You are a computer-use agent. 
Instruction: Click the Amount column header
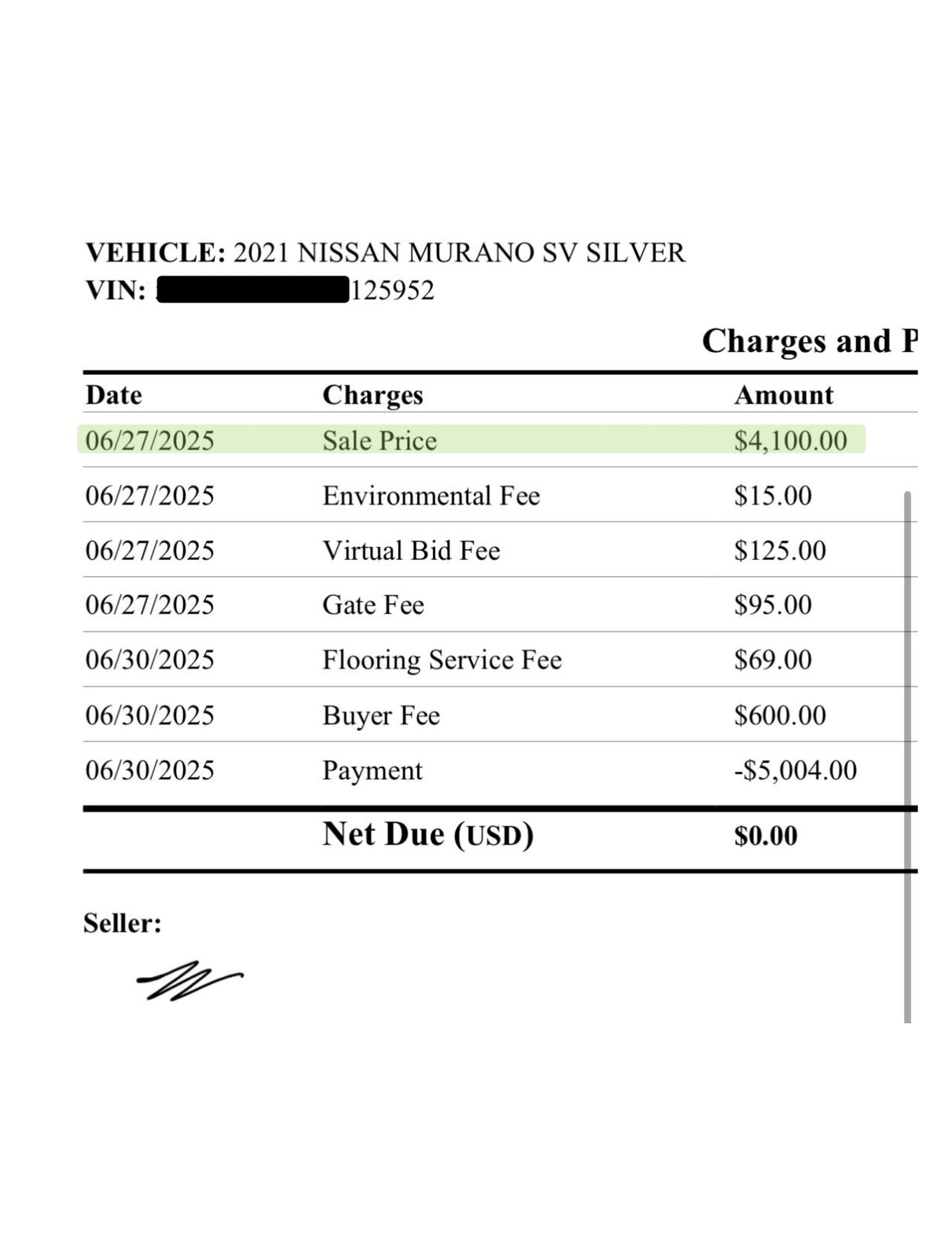(x=784, y=395)
